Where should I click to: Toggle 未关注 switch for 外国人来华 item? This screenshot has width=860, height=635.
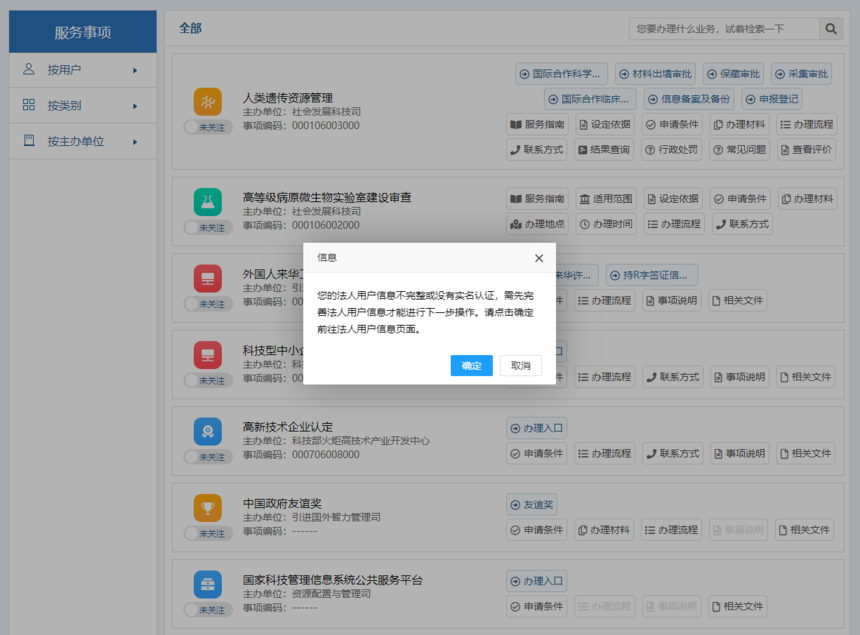tap(208, 304)
